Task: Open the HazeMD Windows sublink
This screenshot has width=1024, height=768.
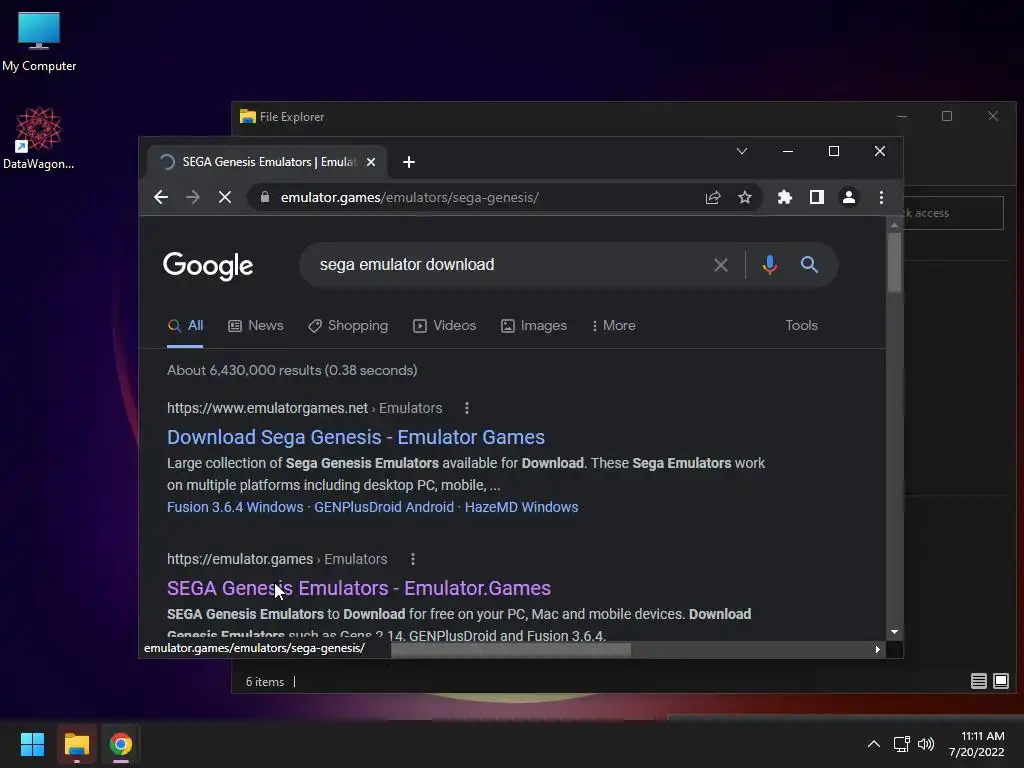Action: click(x=521, y=507)
